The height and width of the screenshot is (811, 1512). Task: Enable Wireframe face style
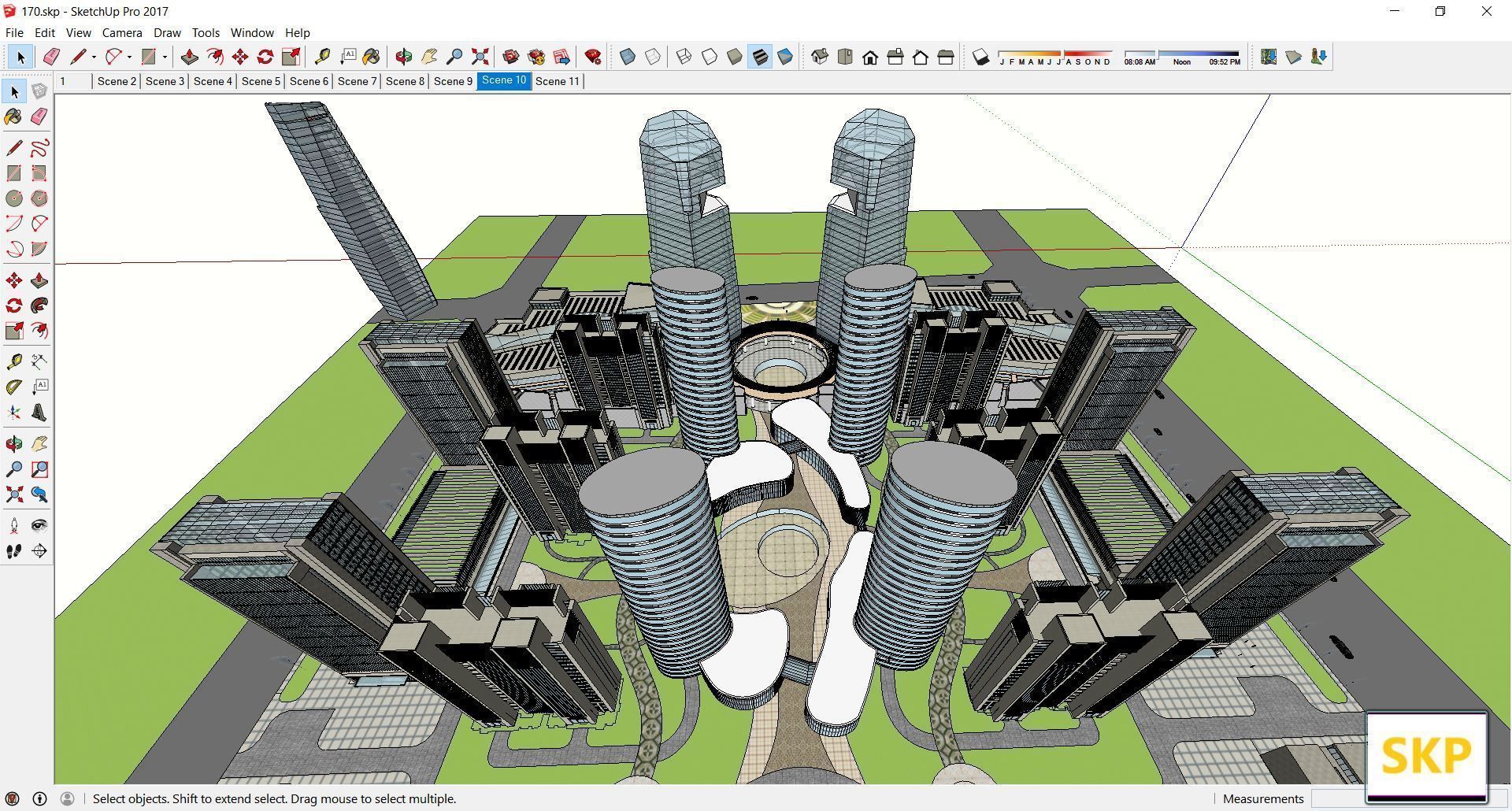(684, 57)
